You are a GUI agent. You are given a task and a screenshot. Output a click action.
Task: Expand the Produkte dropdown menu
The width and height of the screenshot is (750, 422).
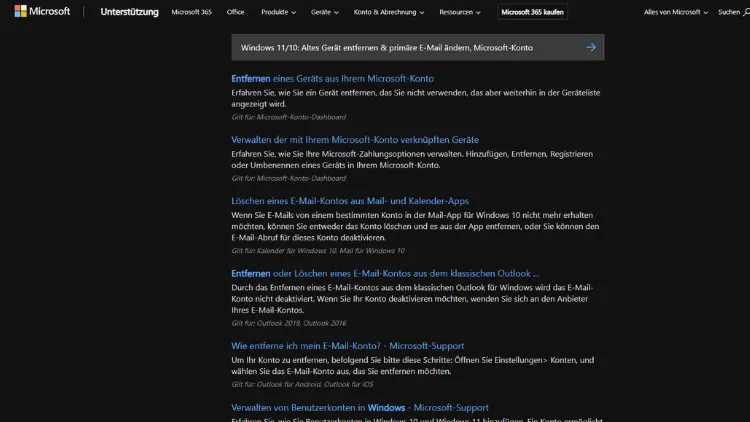tap(278, 12)
